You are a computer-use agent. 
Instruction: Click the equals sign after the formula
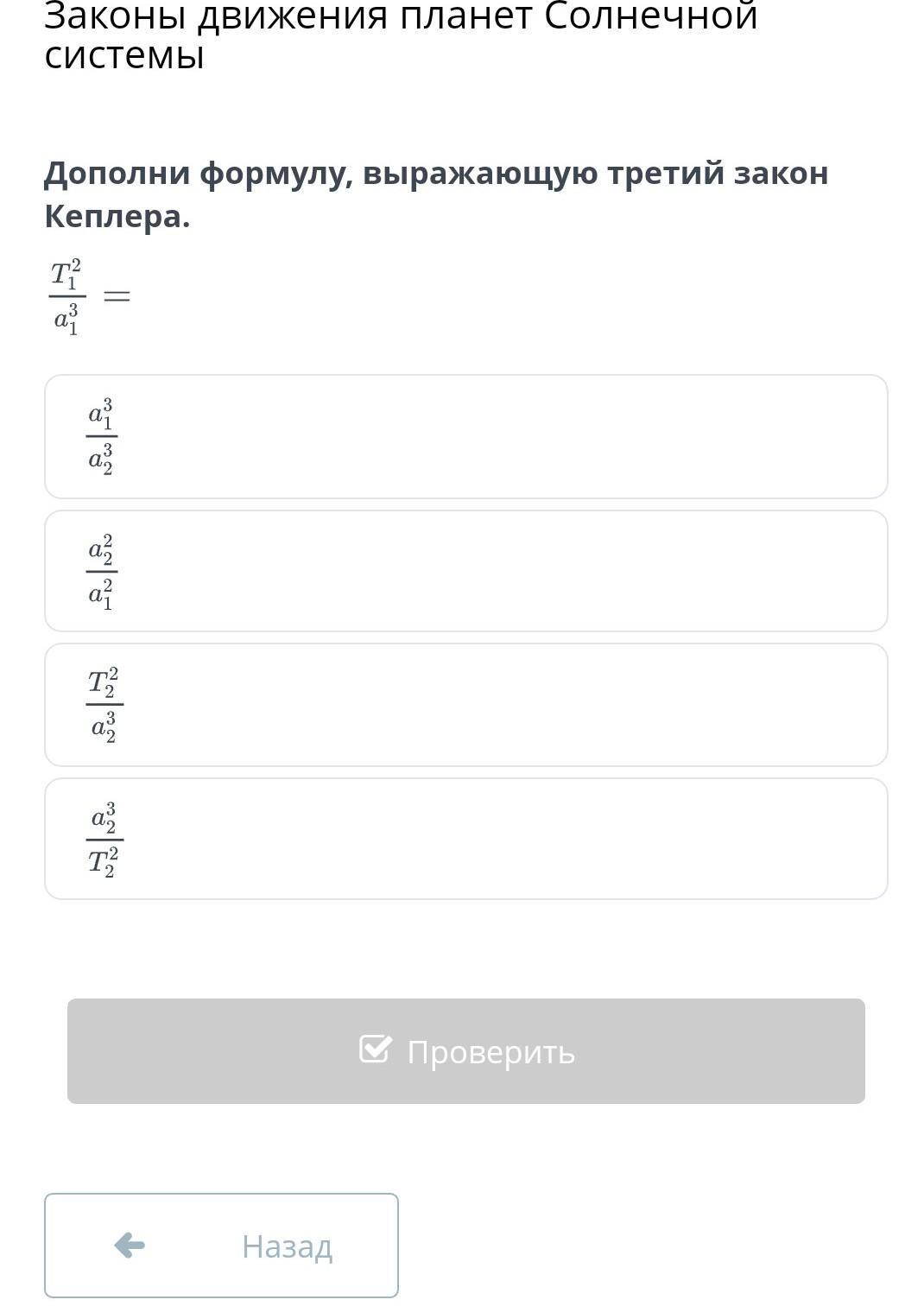[117, 296]
